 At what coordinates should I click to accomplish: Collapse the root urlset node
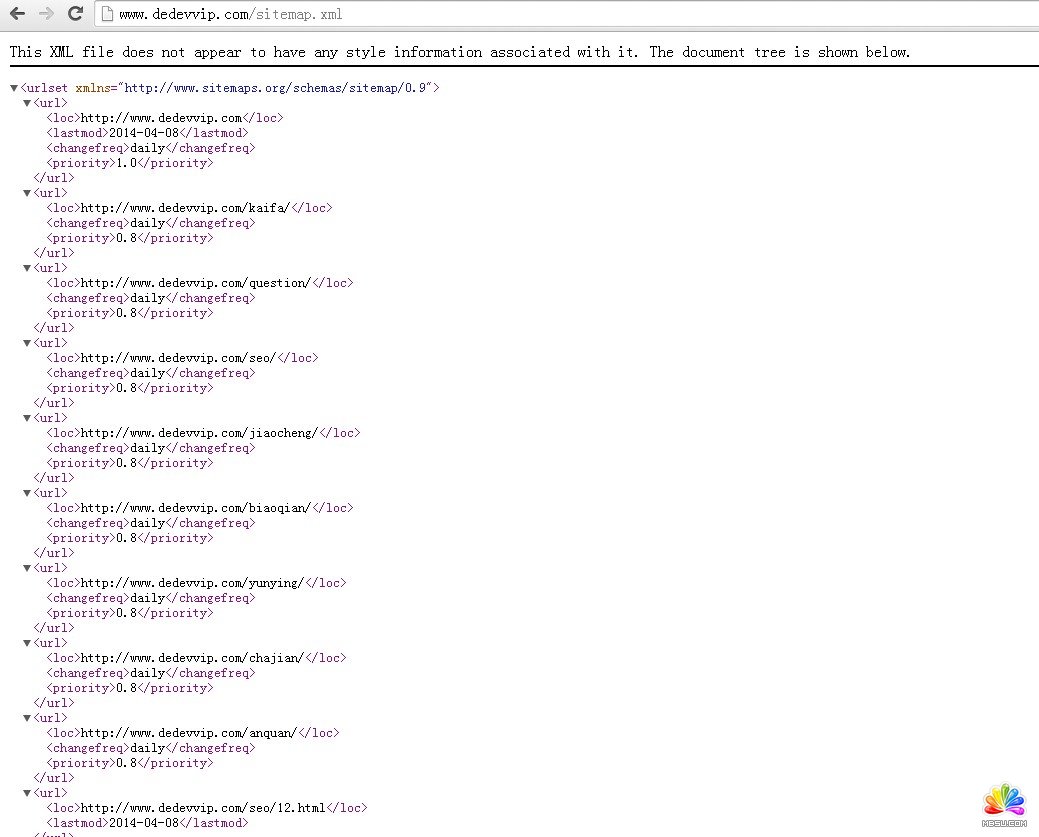click(x=14, y=89)
